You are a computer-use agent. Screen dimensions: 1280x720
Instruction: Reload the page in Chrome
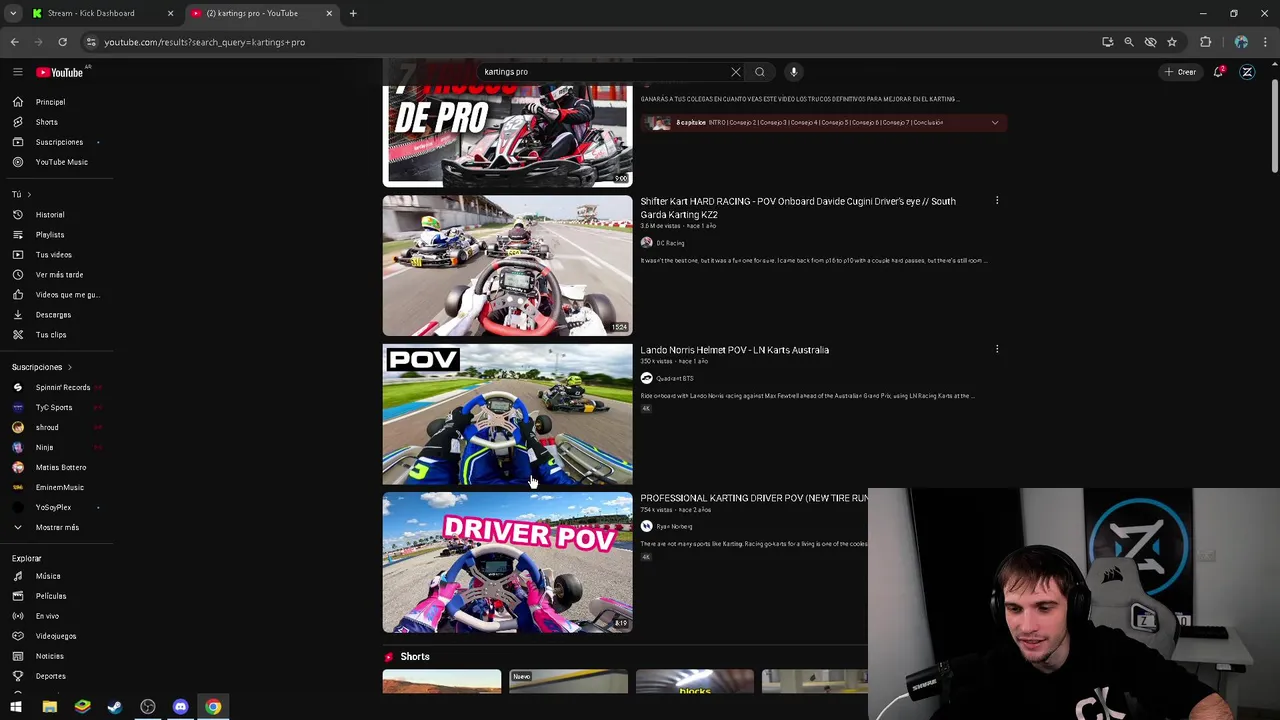tap(62, 42)
